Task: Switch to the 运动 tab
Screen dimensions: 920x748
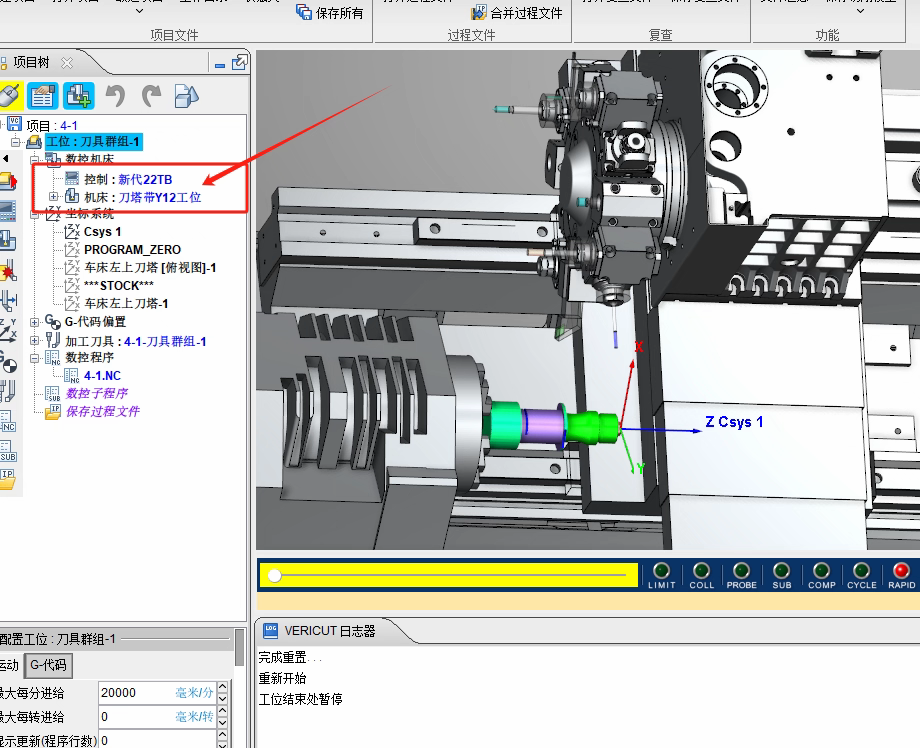Action: [x=10, y=665]
